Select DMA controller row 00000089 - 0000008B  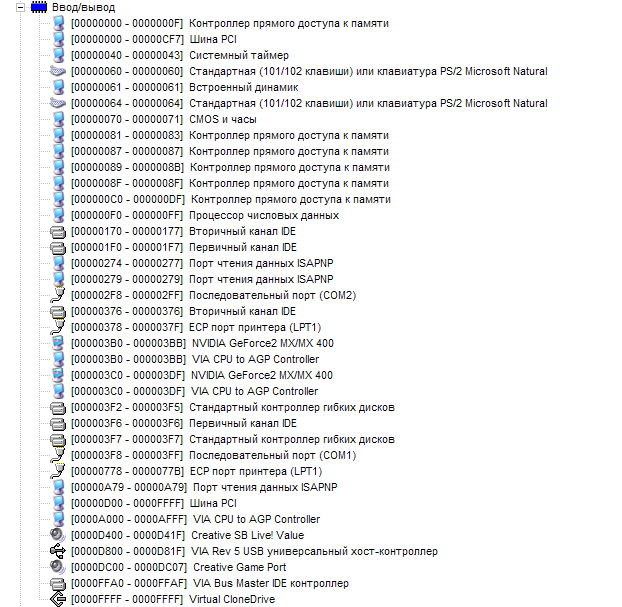(x=230, y=167)
